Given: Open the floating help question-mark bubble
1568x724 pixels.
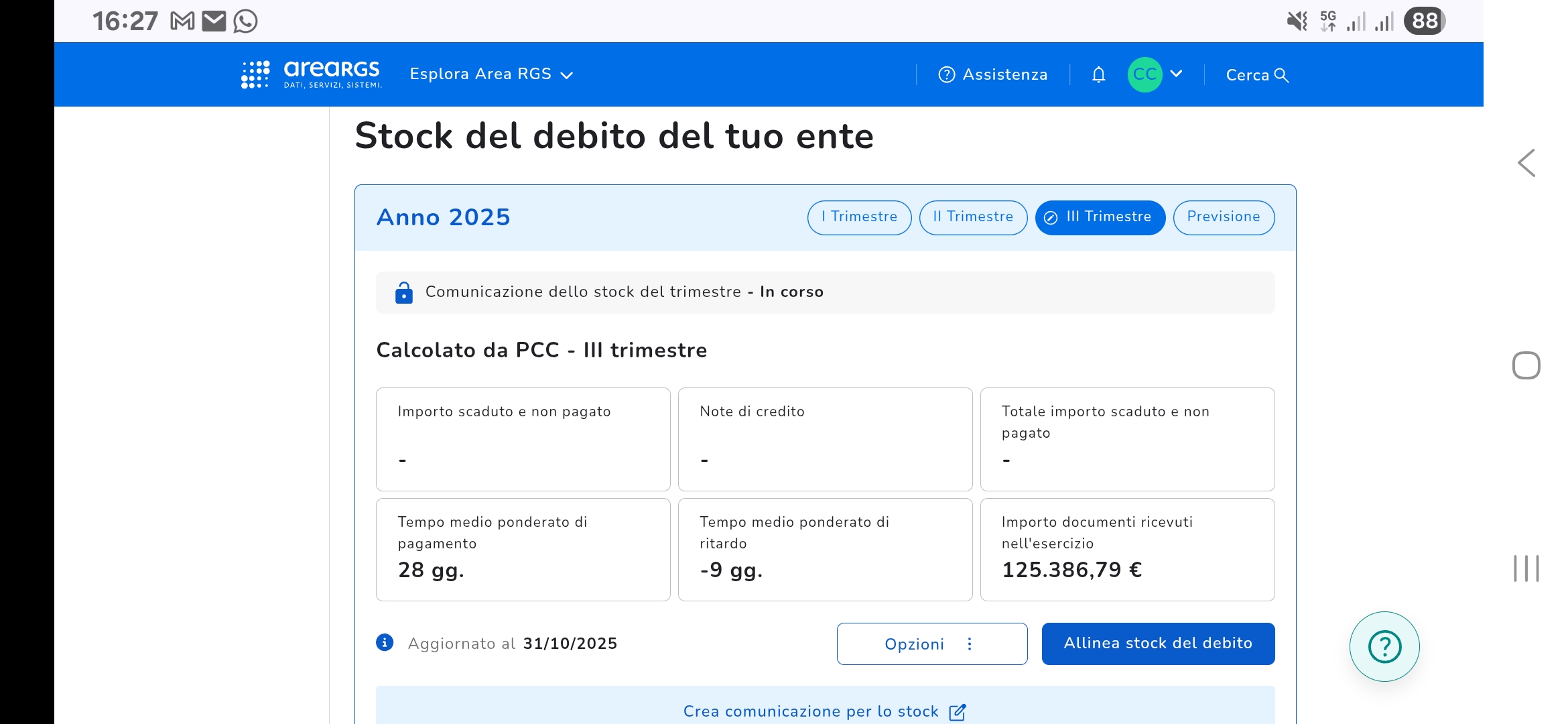Looking at the screenshot, I should pos(1384,647).
